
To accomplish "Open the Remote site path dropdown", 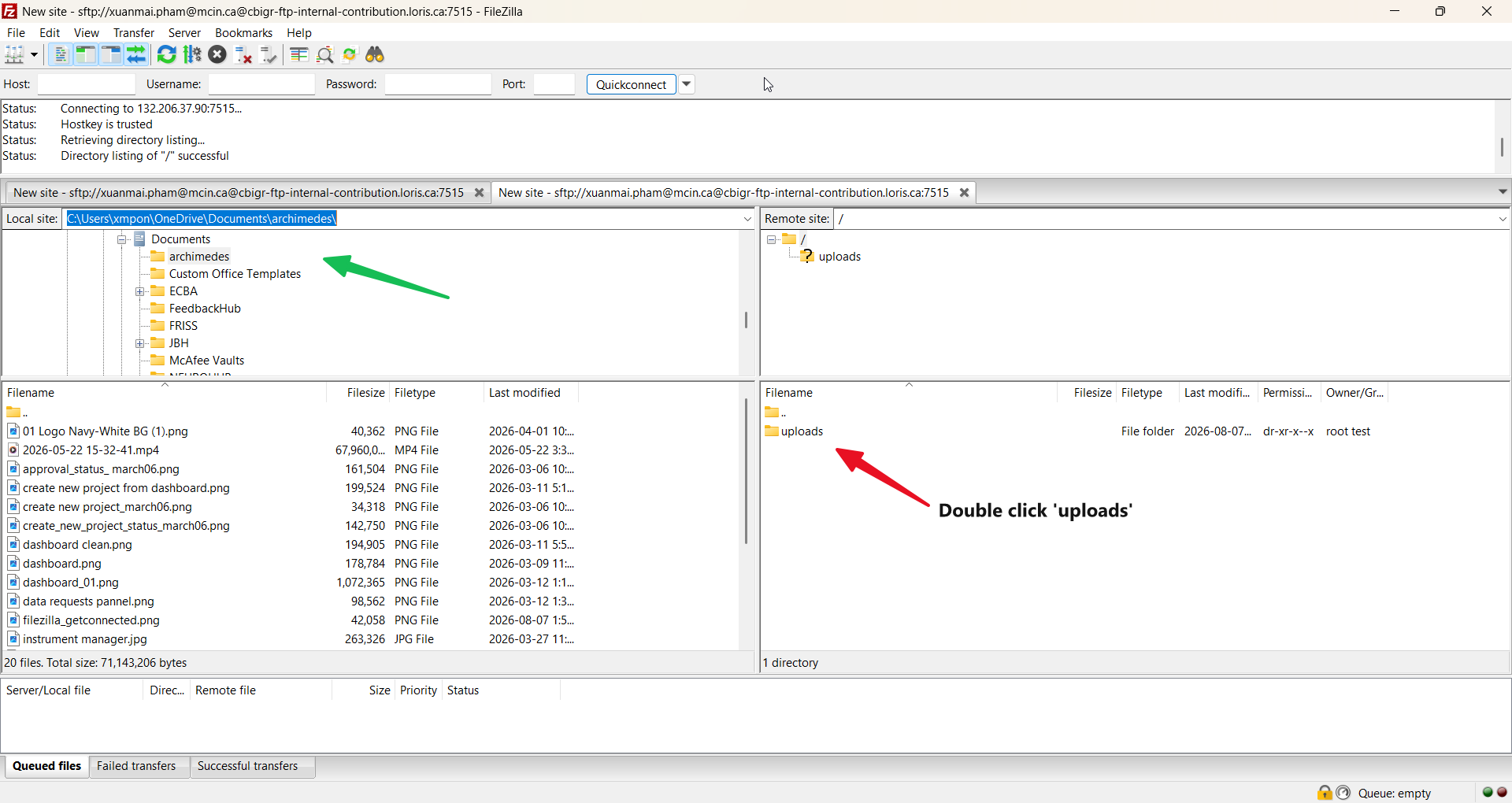I will point(1503,219).
